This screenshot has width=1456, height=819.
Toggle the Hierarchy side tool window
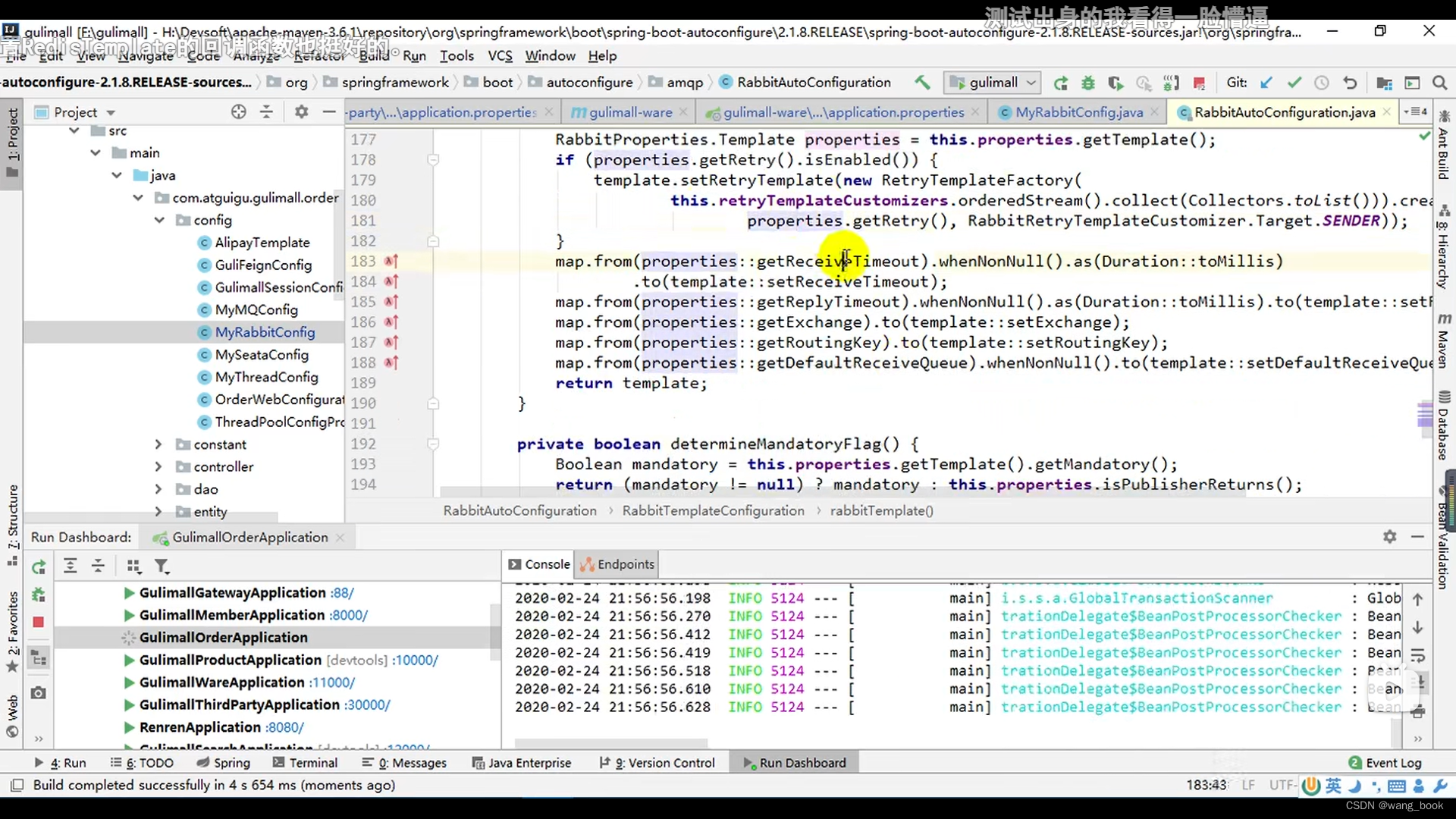(x=1443, y=247)
